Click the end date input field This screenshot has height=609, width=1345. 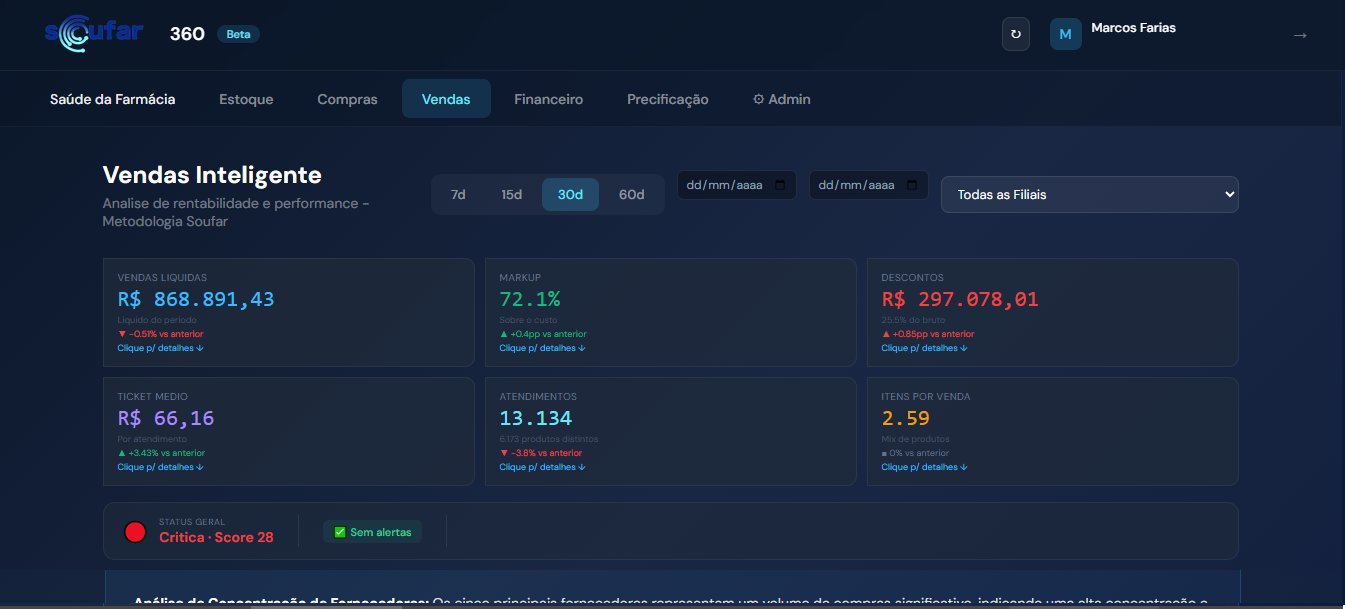pos(869,186)
